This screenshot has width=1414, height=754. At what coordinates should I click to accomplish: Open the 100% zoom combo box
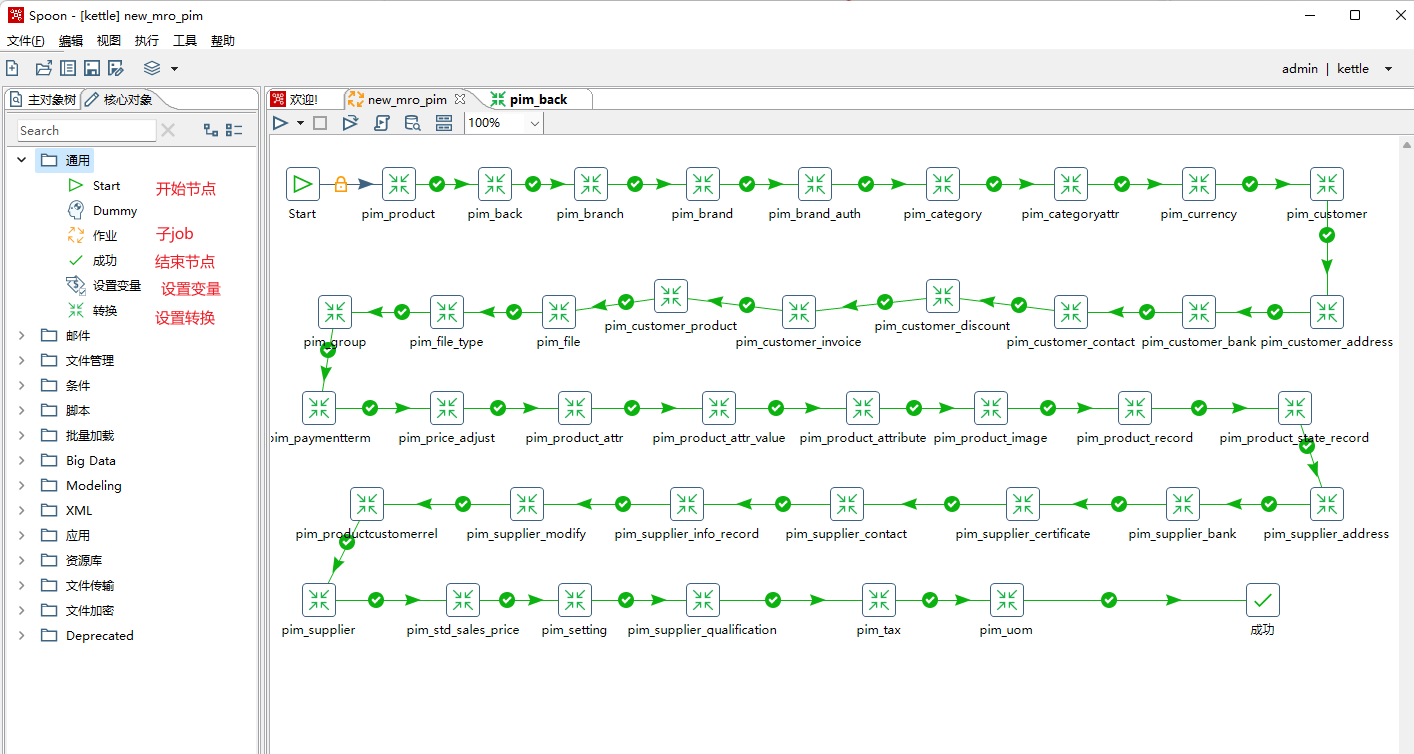pyautogui.click(x=504, y=123)
